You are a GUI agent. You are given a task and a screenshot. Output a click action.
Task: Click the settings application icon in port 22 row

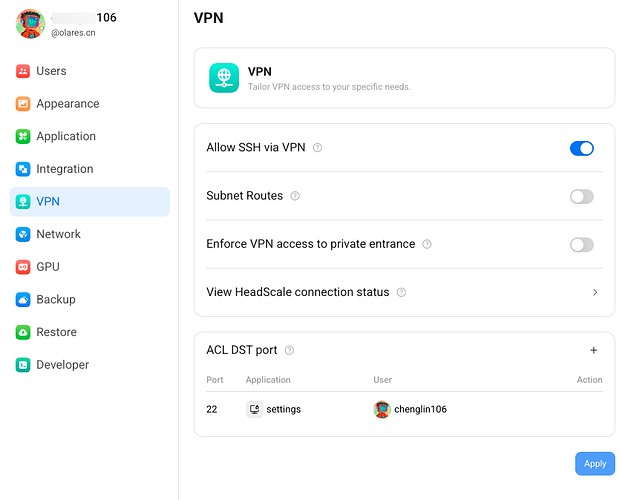[254, 409]
